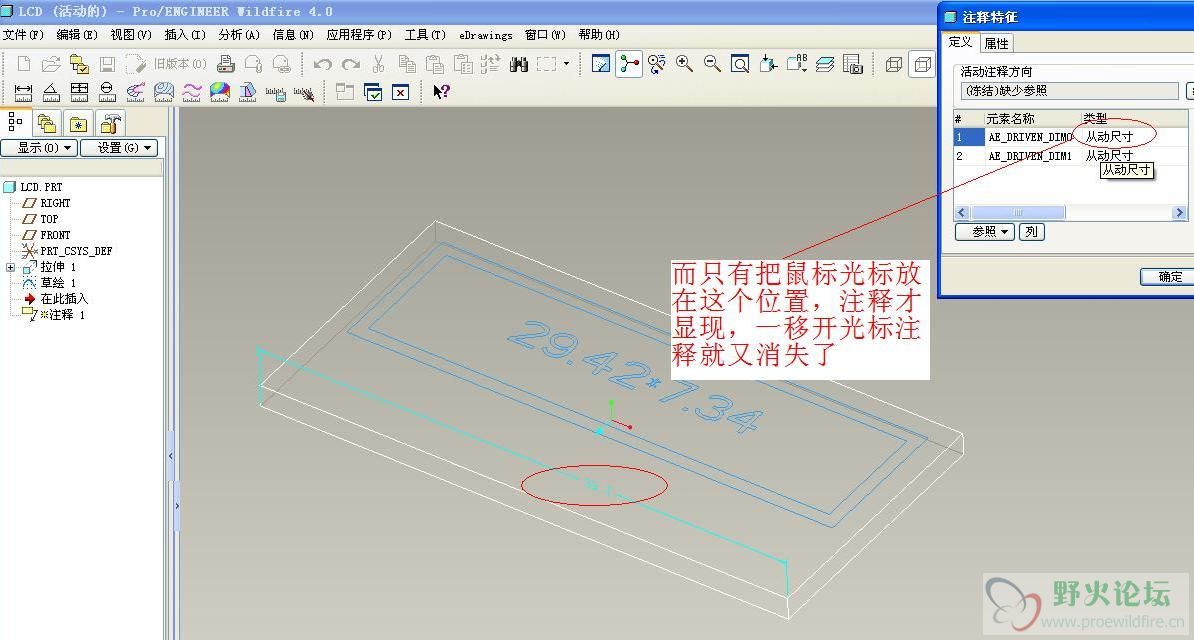1194x640 pixels.
Task: Toggle the Spin center icon
Action: (x=629, y=64)
